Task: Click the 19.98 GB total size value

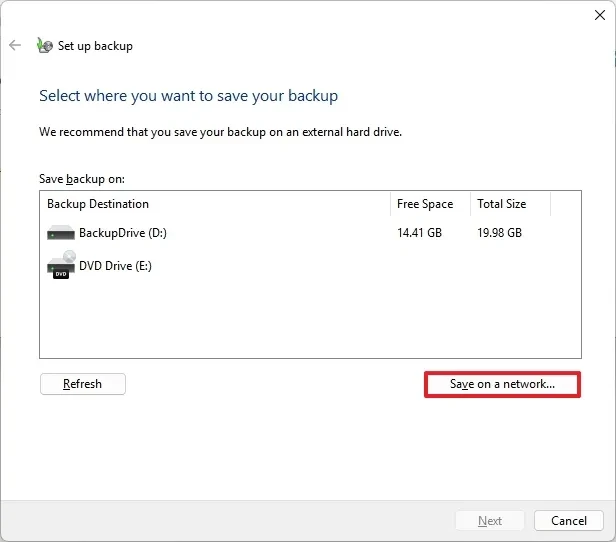Action: [499, 233]
